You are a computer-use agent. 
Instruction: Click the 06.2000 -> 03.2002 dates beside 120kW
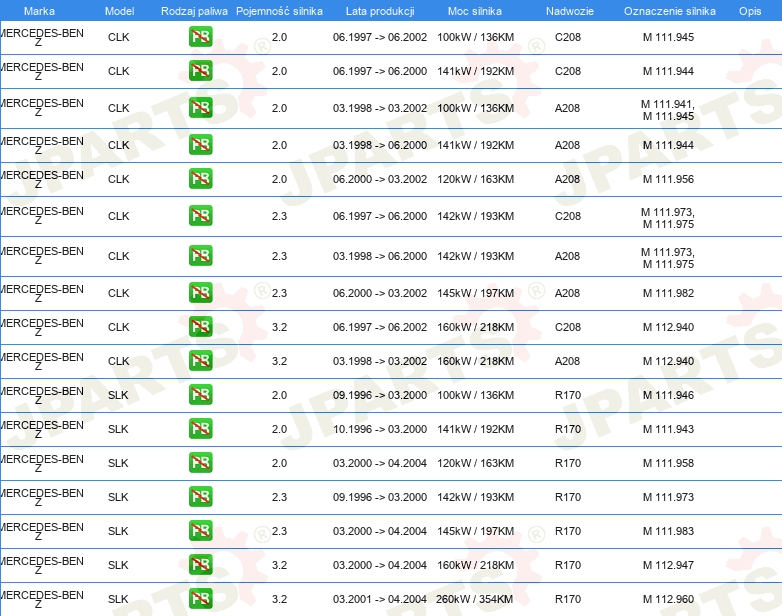380,179
